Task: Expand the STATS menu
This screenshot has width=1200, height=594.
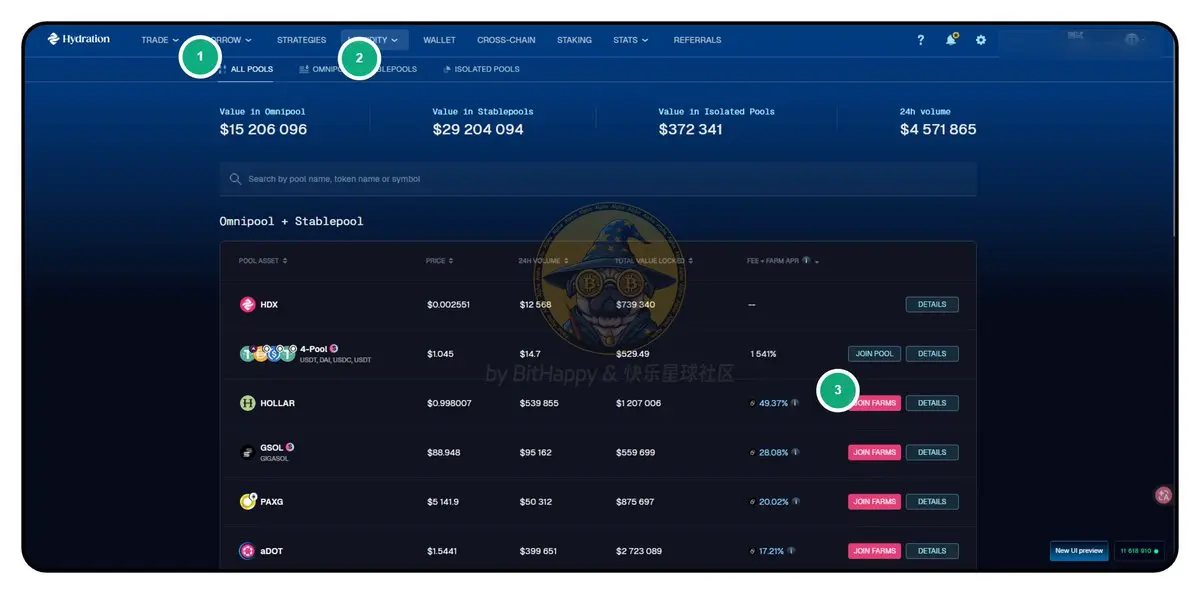Action: click(x=630, y=40)
